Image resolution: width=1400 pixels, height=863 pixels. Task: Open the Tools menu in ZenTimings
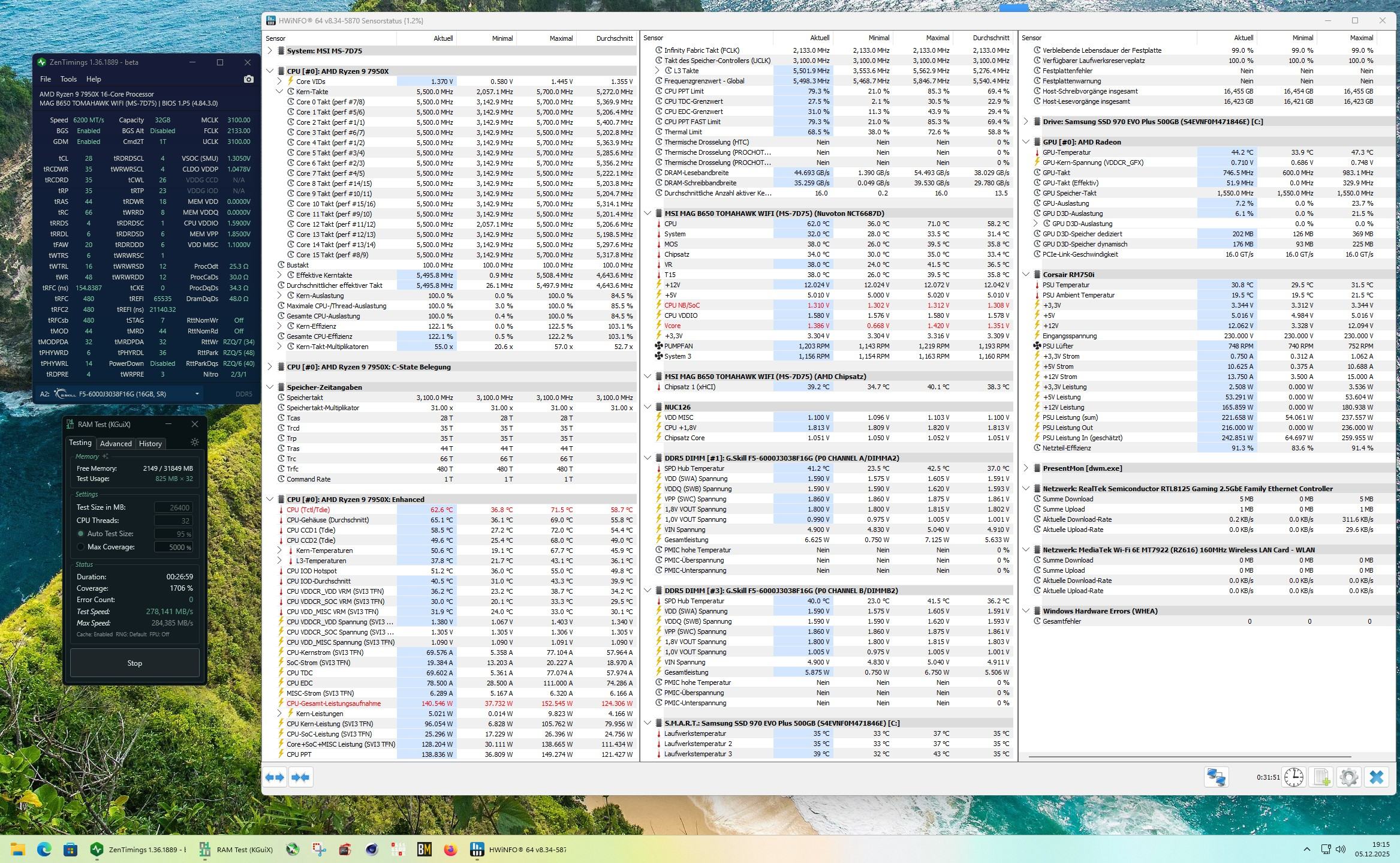click(x=68, y=79)
